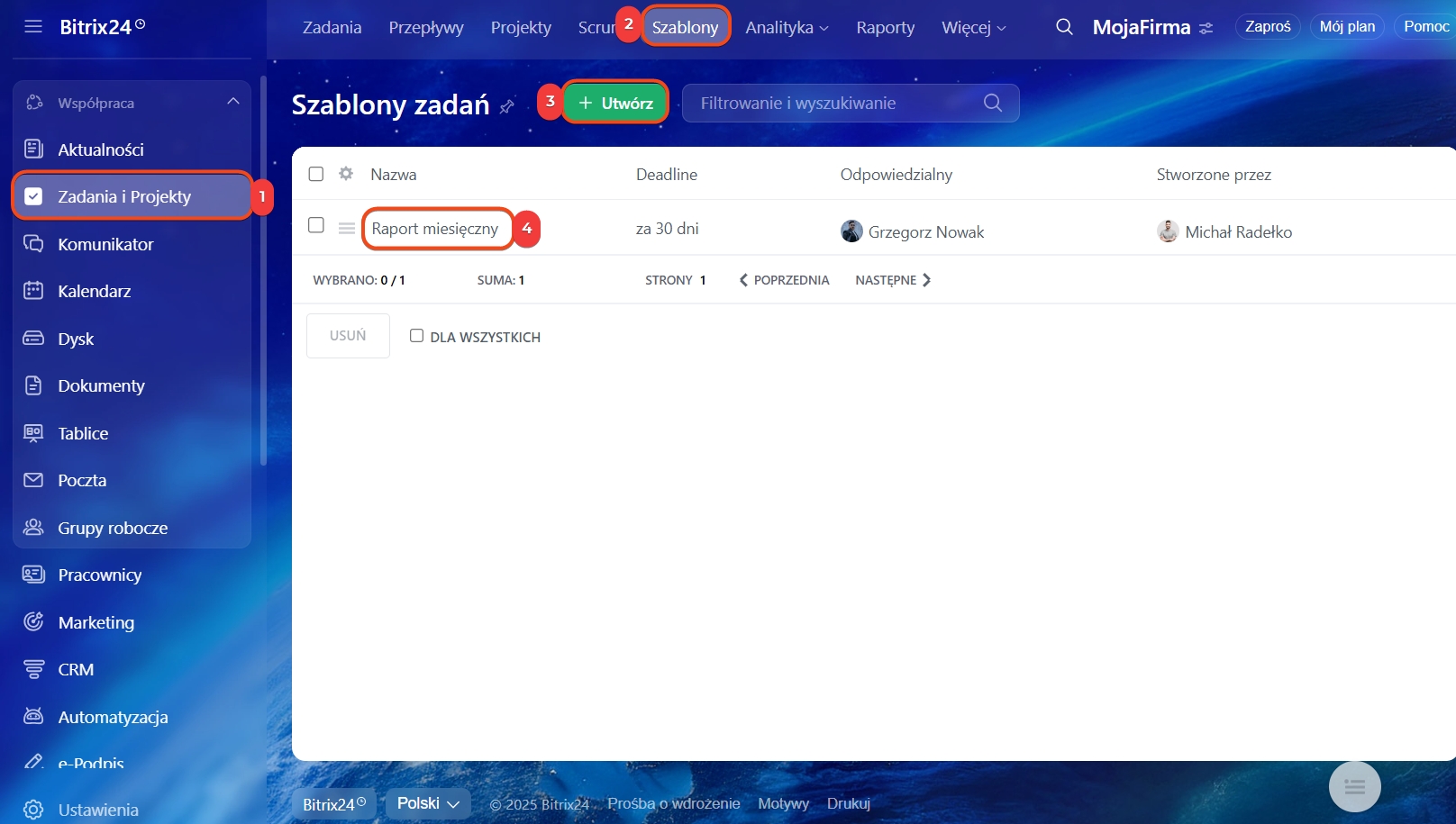Click the Odpowiedzialny column header
1456x824 pixels.
[896, 175]
